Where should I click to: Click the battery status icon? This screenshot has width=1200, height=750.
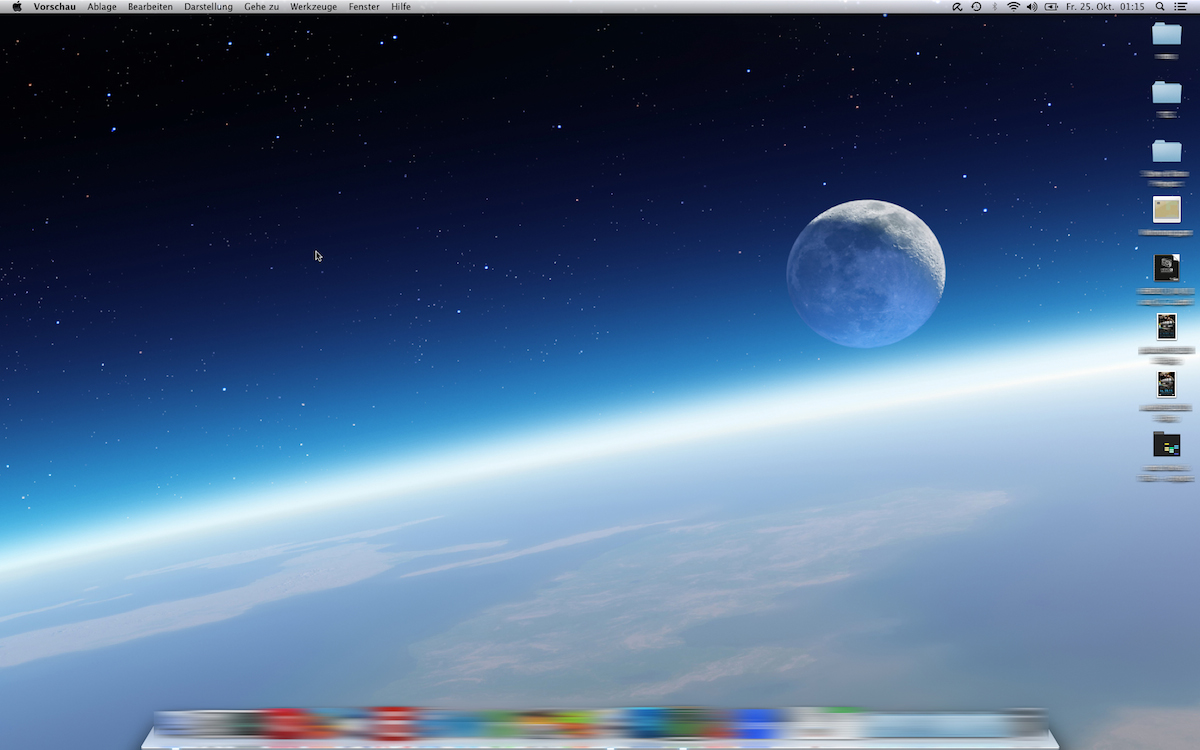1051,7
